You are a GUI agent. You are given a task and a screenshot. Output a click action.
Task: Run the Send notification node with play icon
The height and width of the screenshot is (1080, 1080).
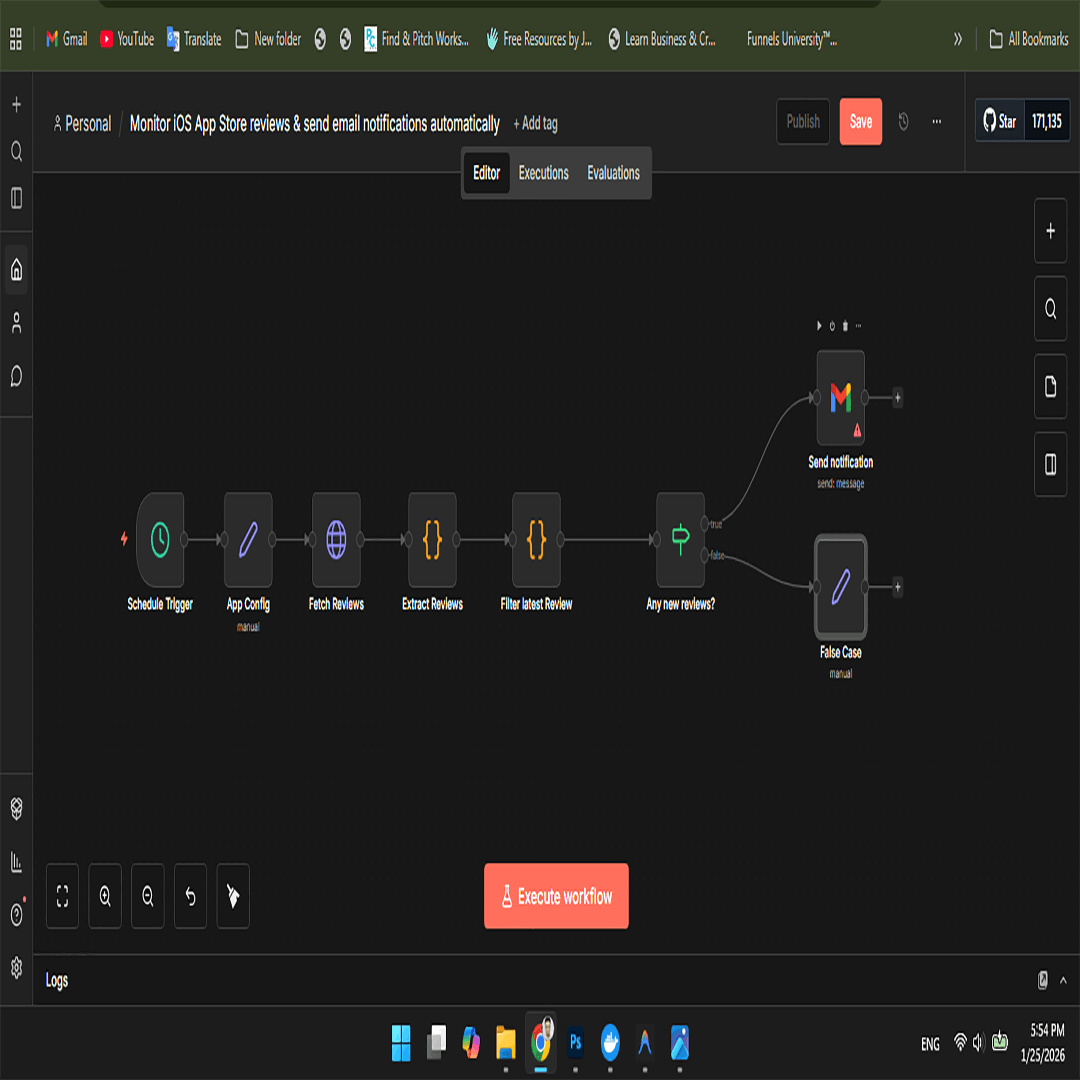(819, 326)
